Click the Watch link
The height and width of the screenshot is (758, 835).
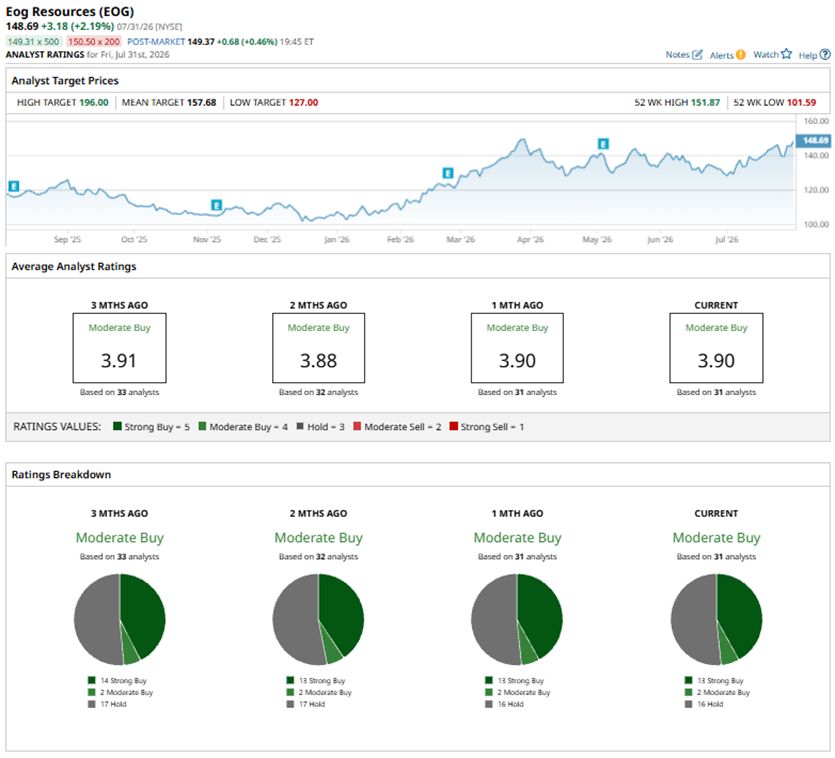coord(766,54)
